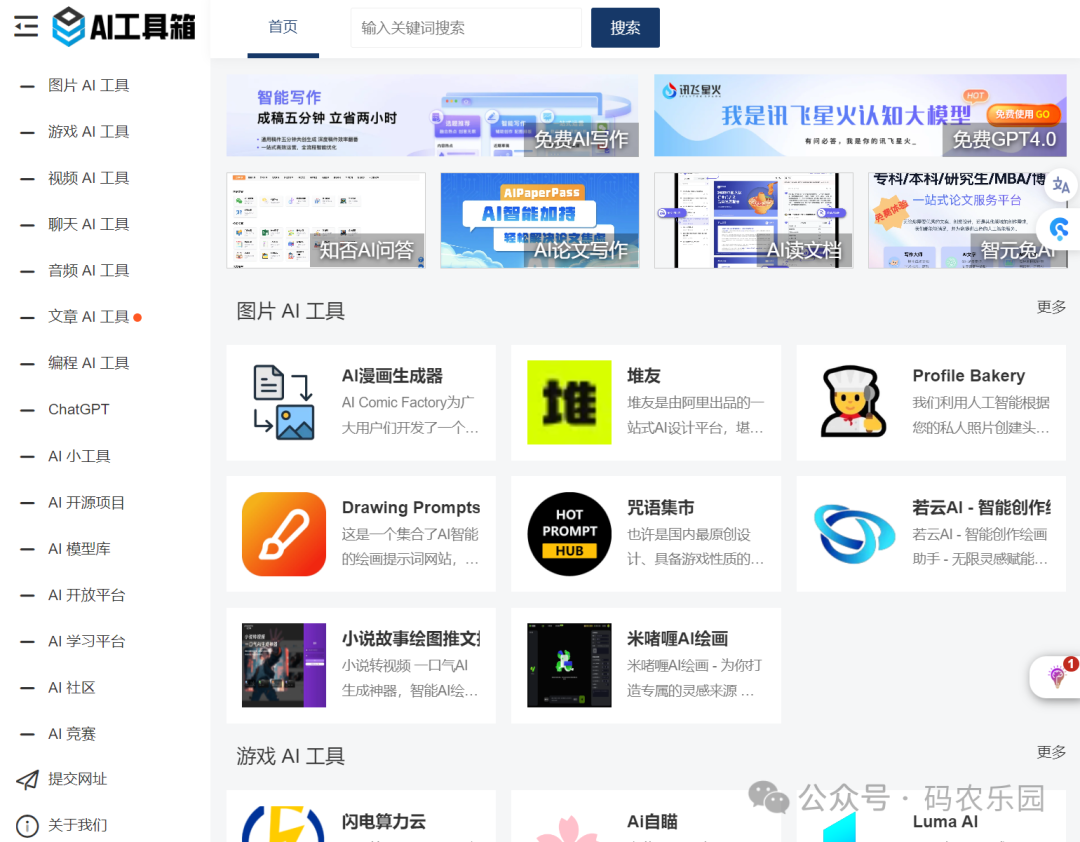Click the 堆友 yellow logo icon
The image size is (1080, 842).
tap(569, 402)
